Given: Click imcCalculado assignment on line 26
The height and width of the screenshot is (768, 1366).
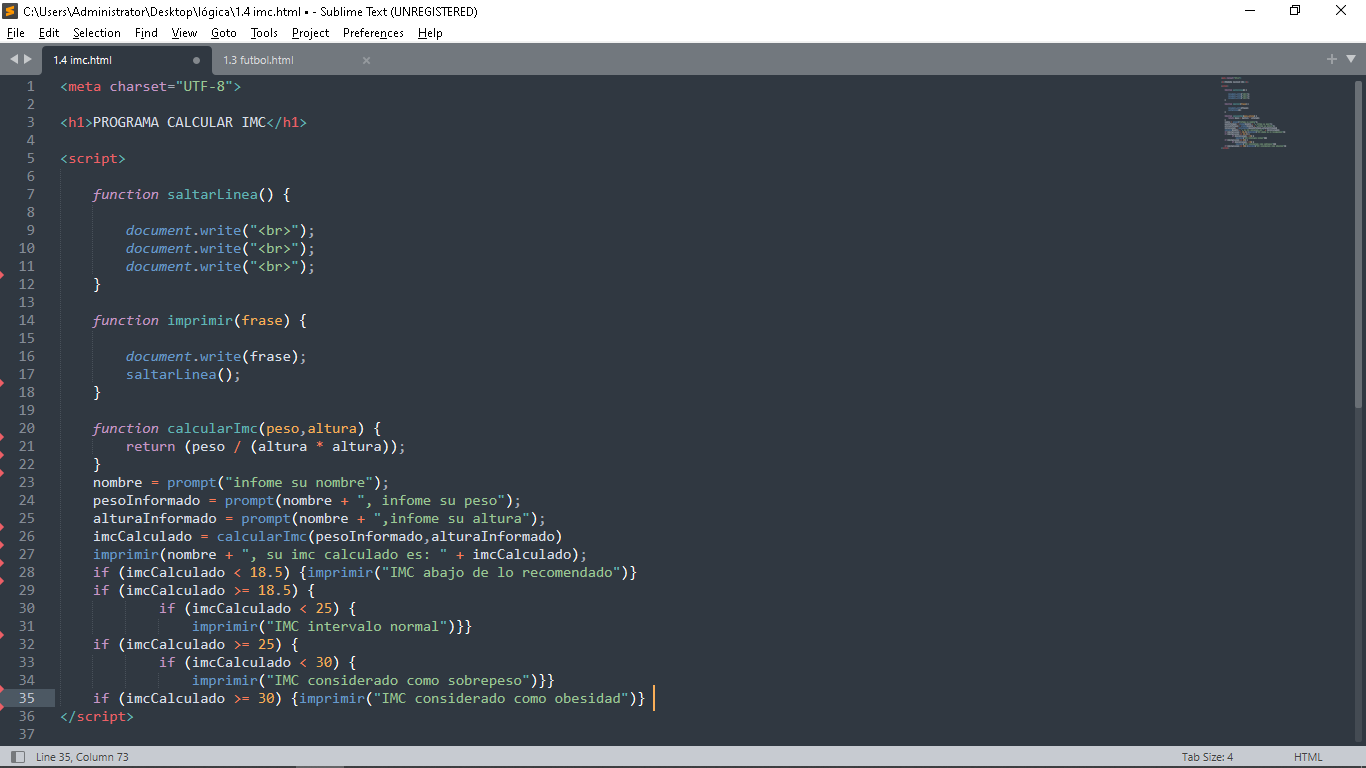Looking at the screenshot, I should pos(328,536).
